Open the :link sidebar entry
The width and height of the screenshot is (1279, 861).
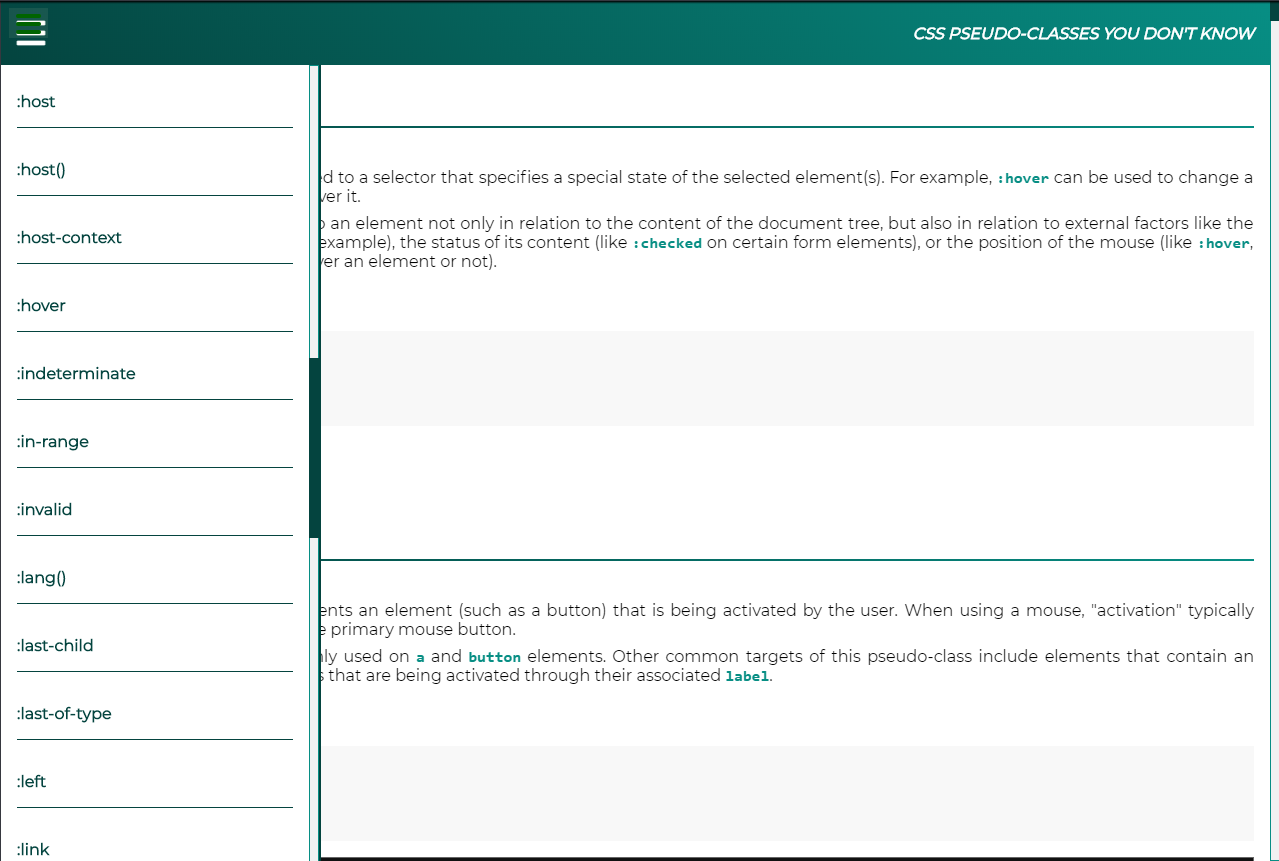33,849
